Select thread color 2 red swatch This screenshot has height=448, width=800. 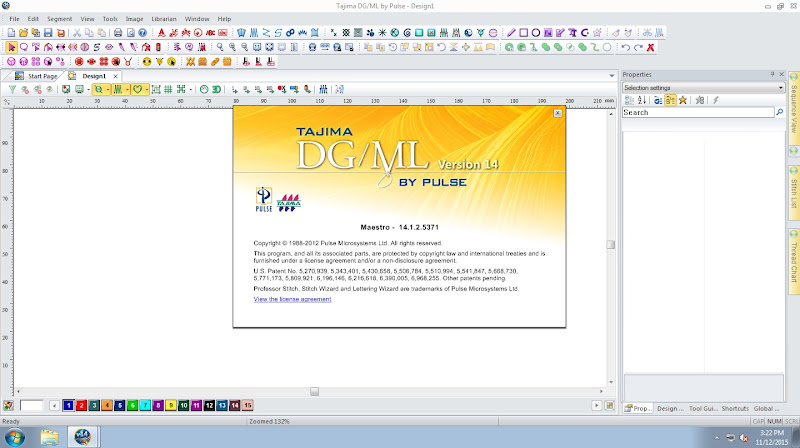pos(81,406)
